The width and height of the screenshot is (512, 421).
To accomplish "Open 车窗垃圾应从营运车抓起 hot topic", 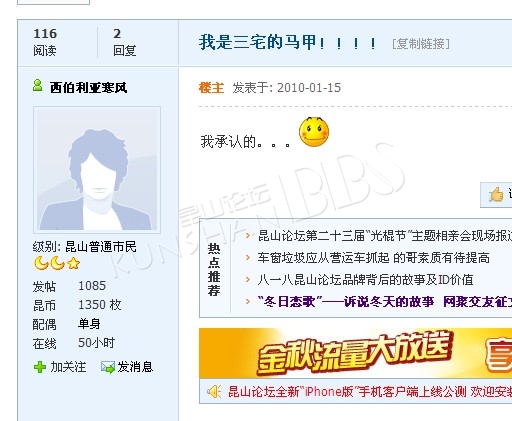I will click(373, 258).
